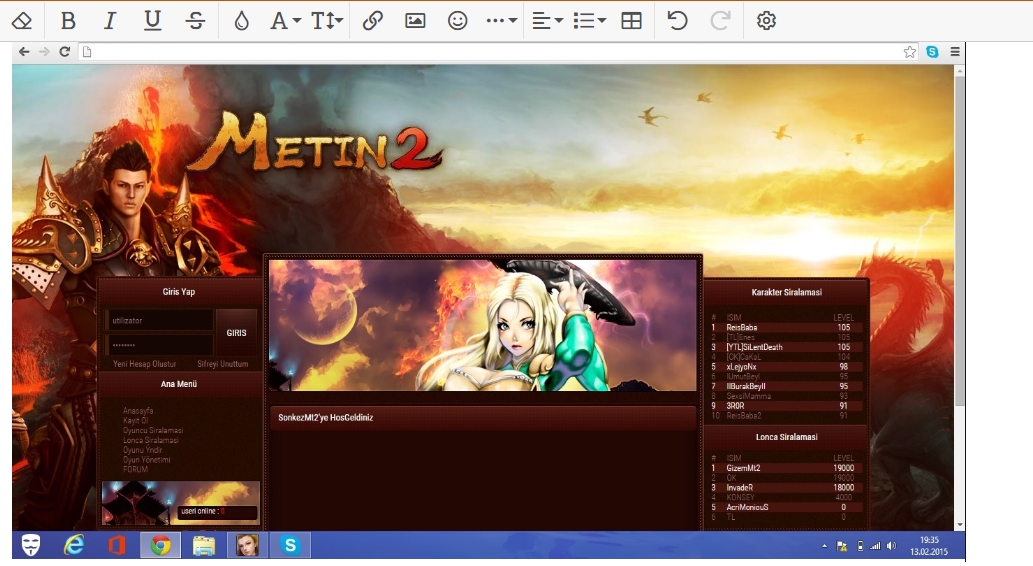Click the blonde character banner image
Viewport: 1033px width, 566px height.
483,325
